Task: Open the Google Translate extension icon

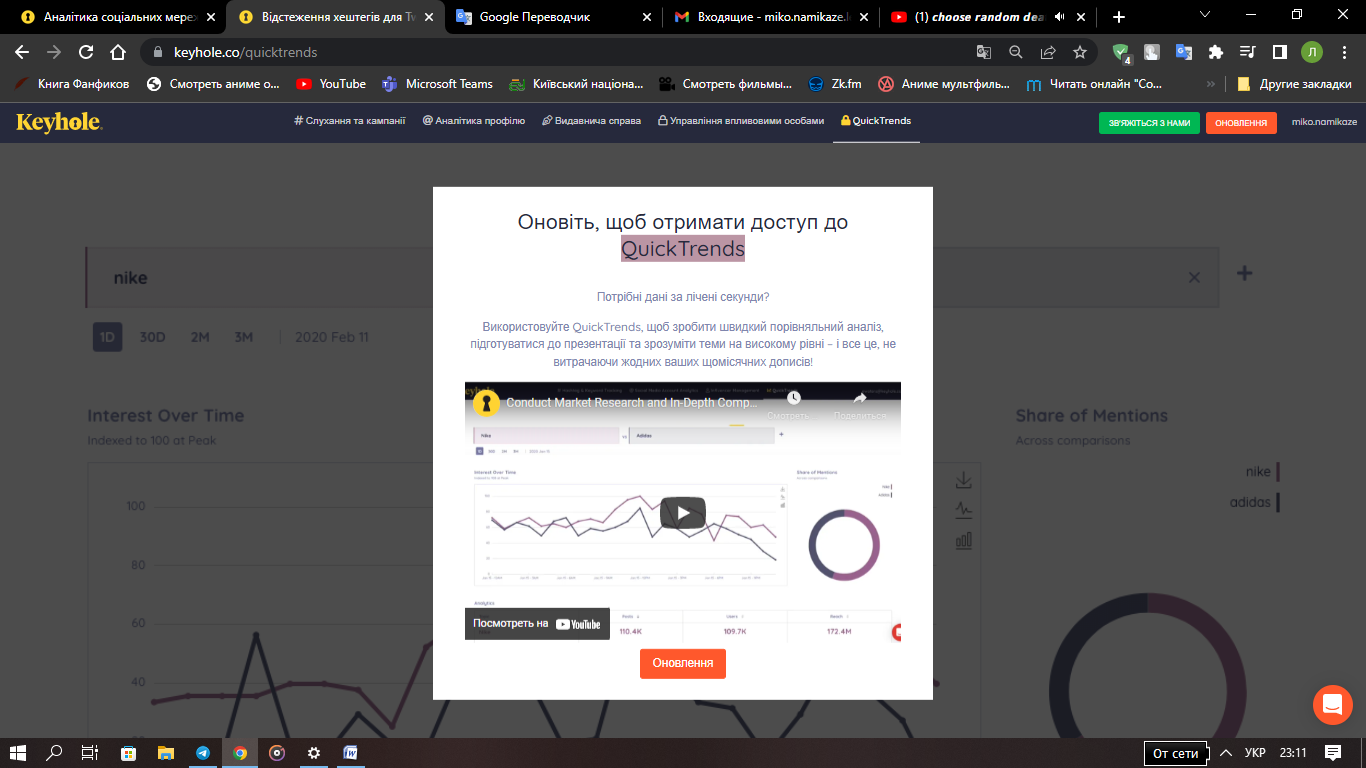Action: click(1183, 52)
